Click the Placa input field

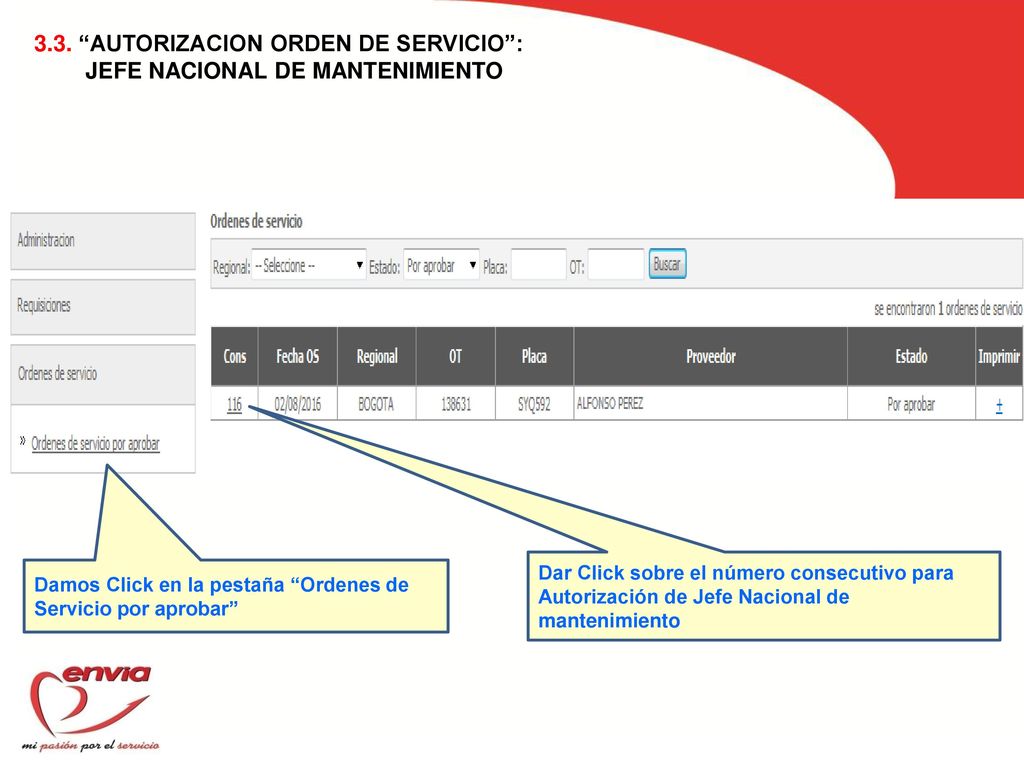coord(539,264)
